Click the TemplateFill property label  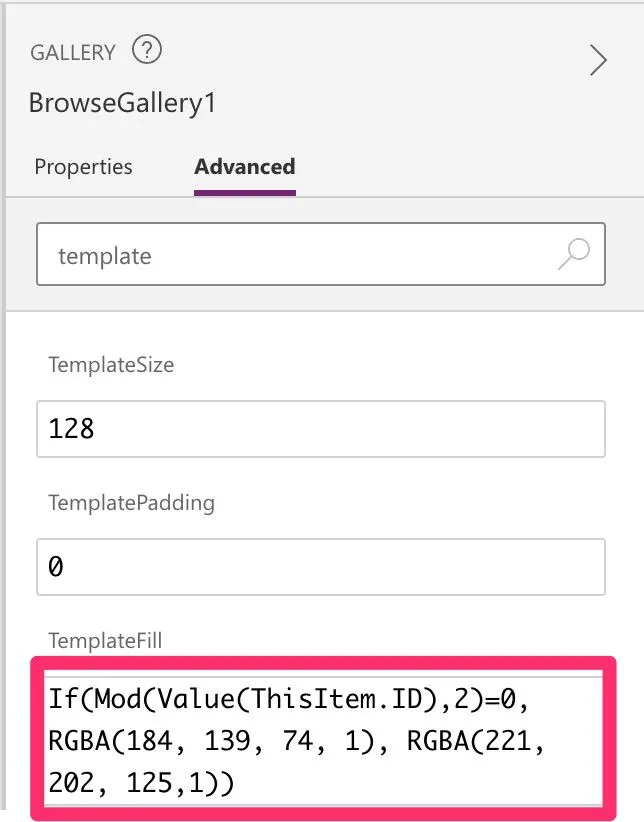[x=104, y=641]
